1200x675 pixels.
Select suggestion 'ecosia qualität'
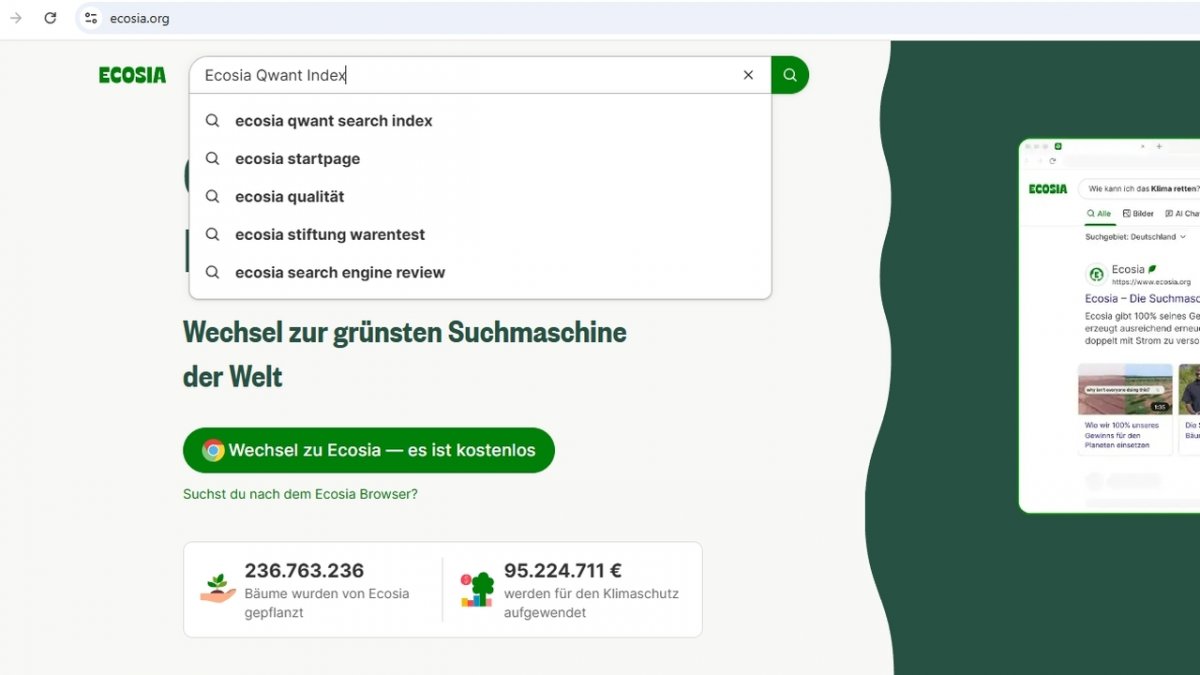point(480,197)
